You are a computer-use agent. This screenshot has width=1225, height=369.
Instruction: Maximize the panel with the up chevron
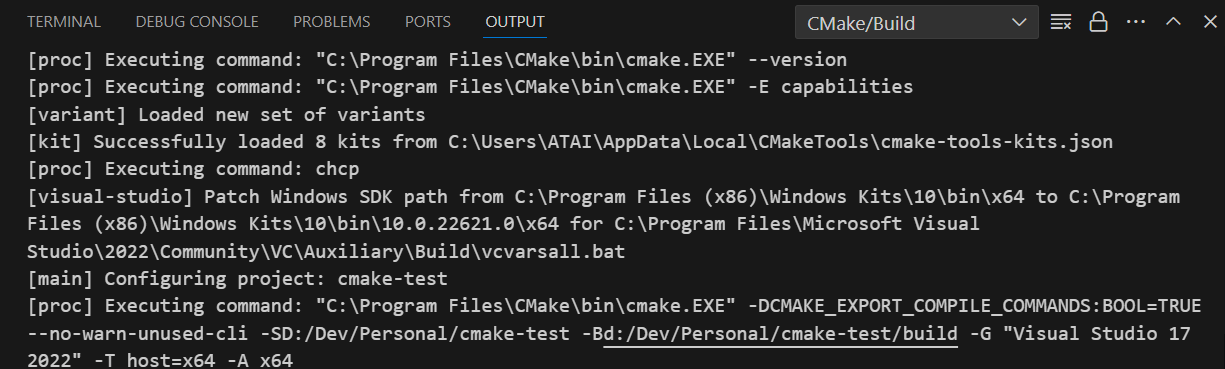1173,22
